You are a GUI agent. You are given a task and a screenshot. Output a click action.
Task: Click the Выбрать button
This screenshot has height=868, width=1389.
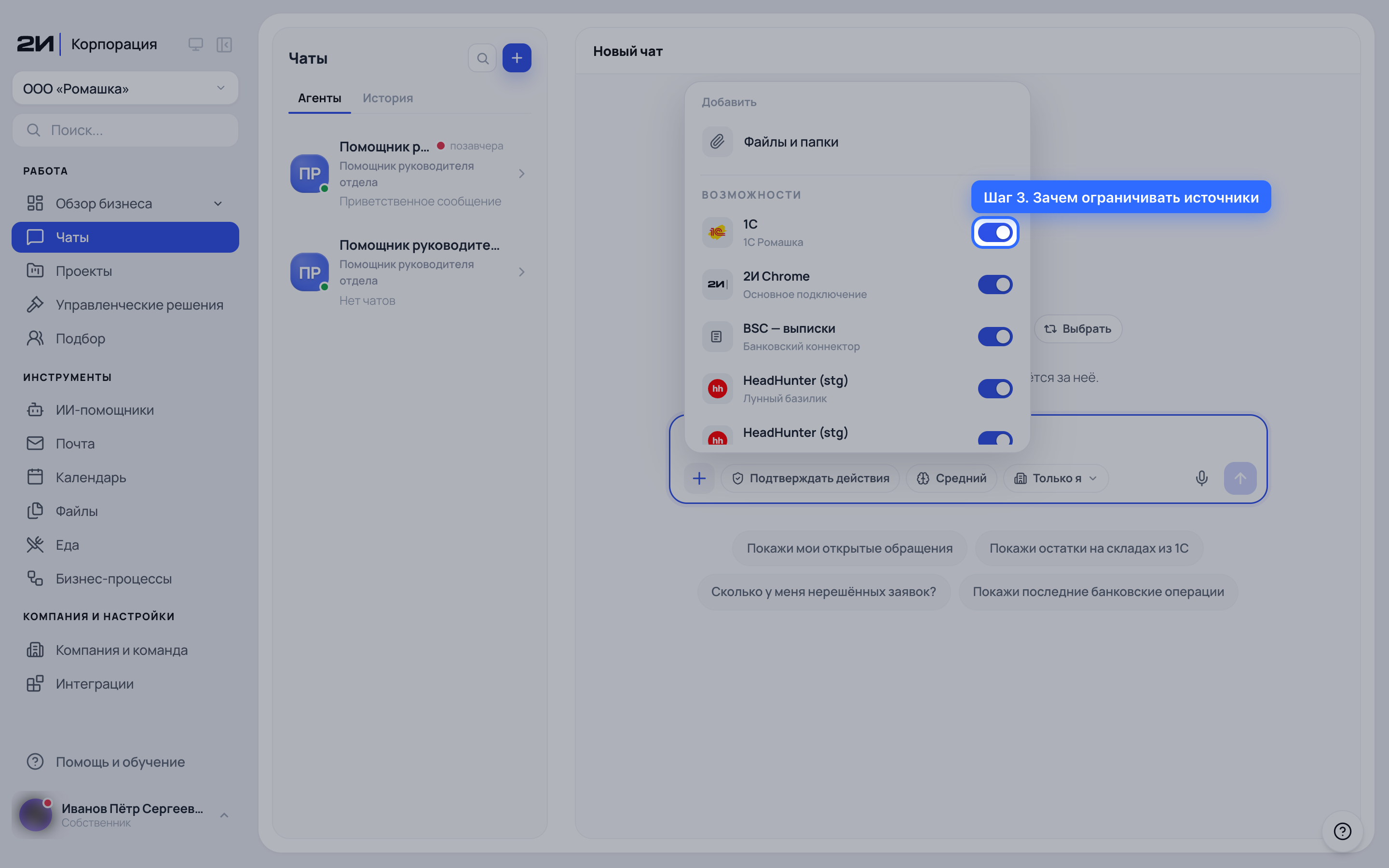click(1078, 329)
